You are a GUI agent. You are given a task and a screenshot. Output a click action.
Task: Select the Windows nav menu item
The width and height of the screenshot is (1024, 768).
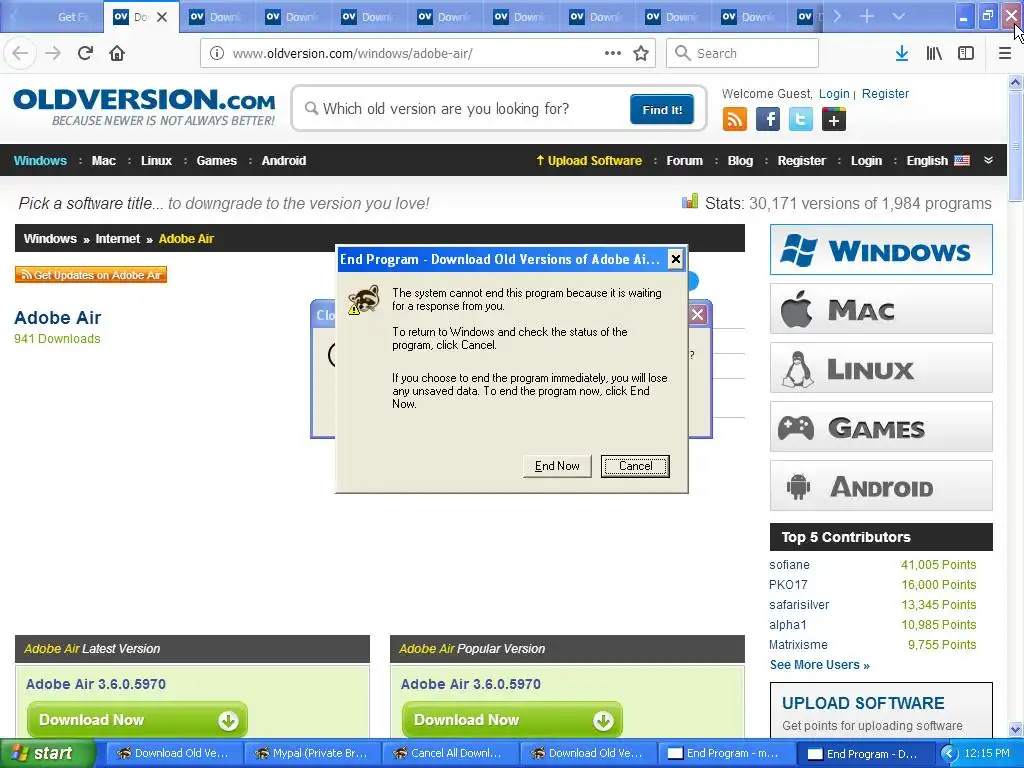click(40, 161)
